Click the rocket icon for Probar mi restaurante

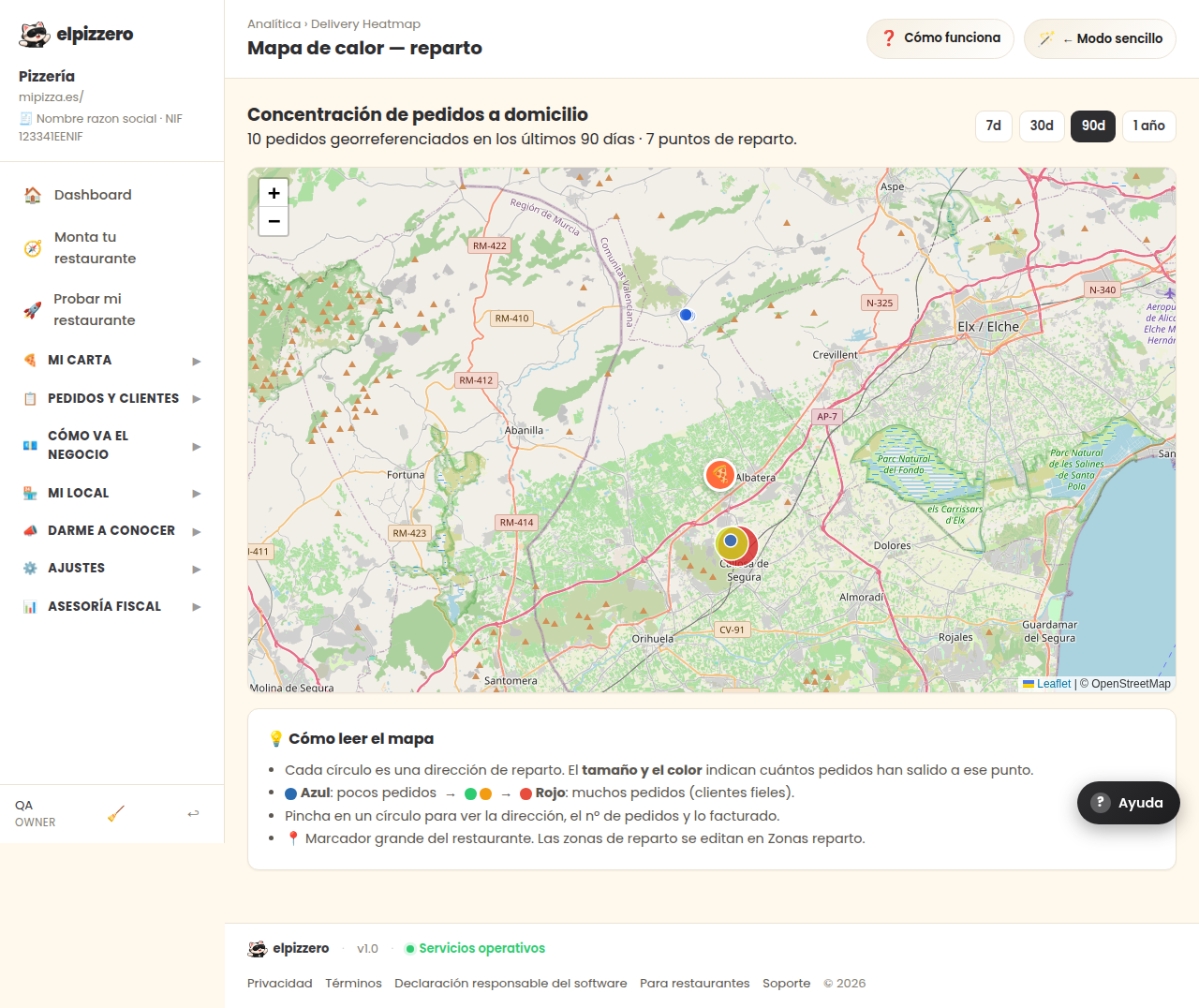coord(33,310)
